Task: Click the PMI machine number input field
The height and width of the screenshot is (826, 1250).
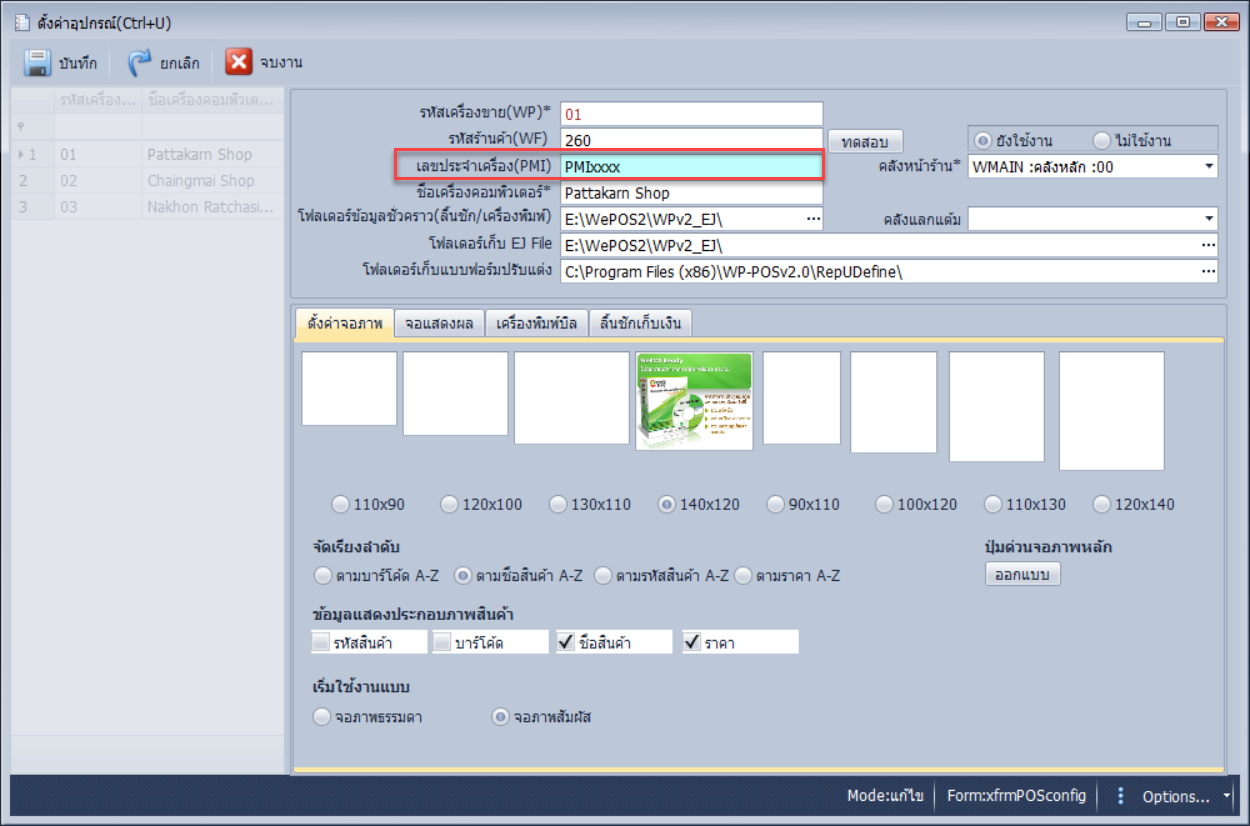Action: [x=690, y=167]
